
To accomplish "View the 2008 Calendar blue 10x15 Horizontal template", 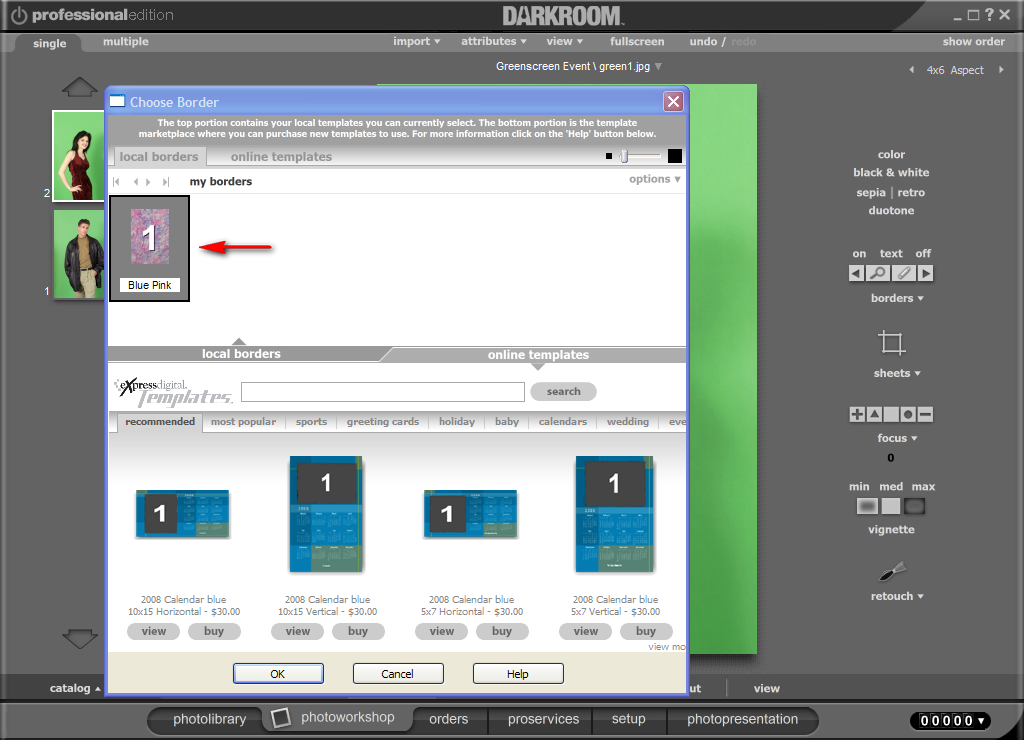I will pos(153,632).
